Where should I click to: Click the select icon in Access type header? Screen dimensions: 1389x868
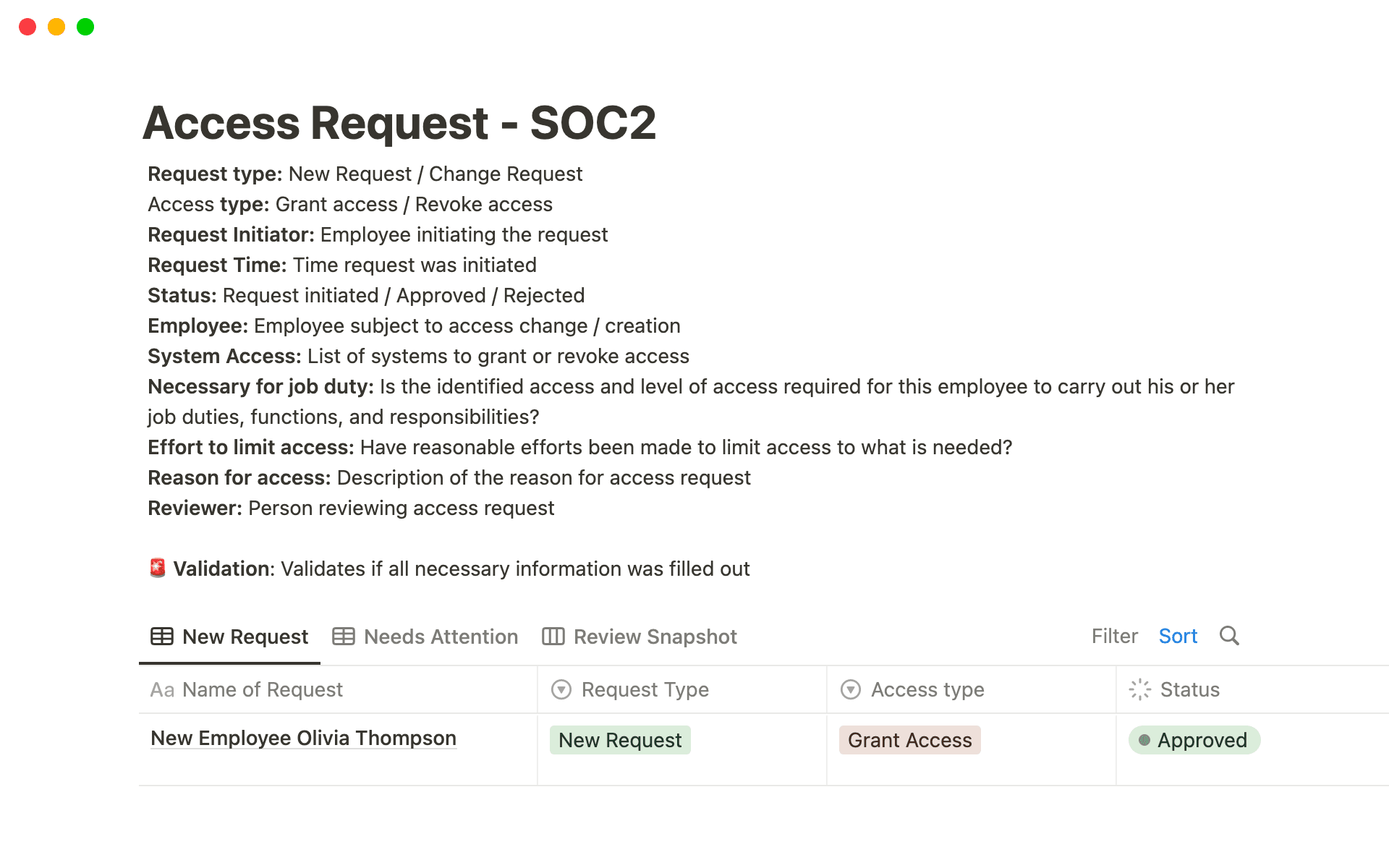(x=851, y=689)
